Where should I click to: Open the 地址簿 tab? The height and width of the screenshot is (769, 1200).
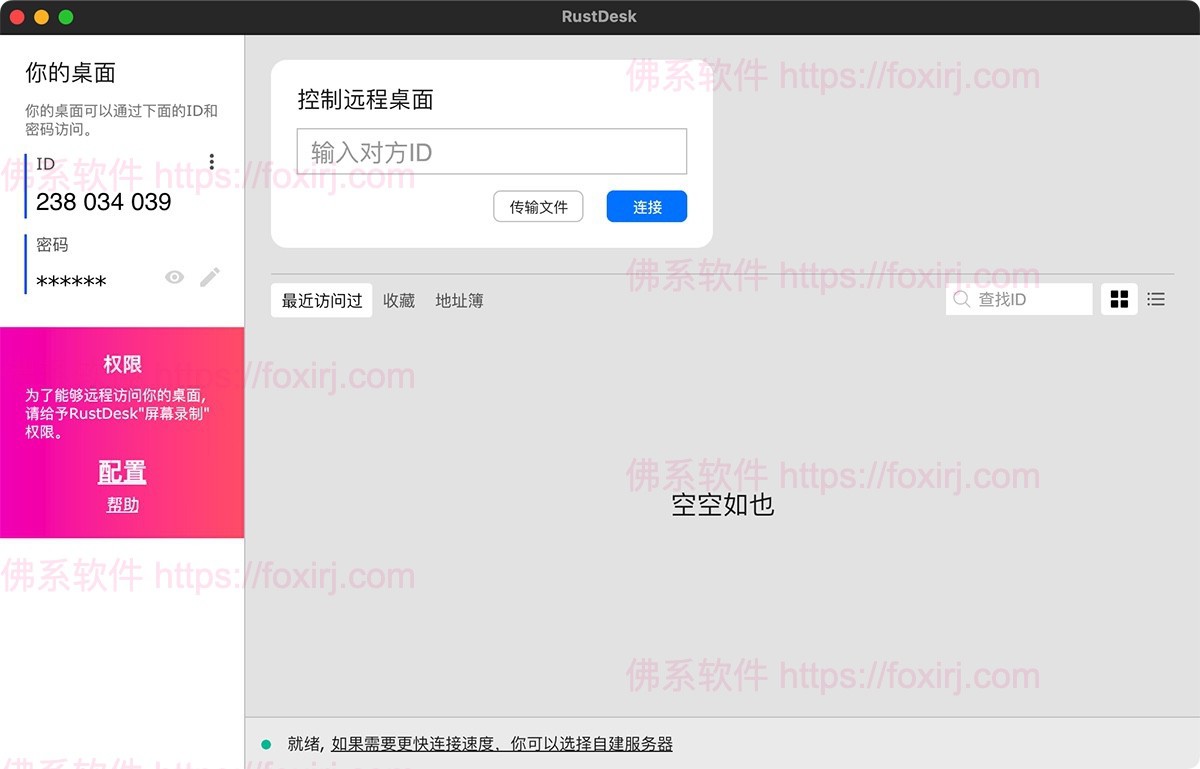[x=458, y=300]
